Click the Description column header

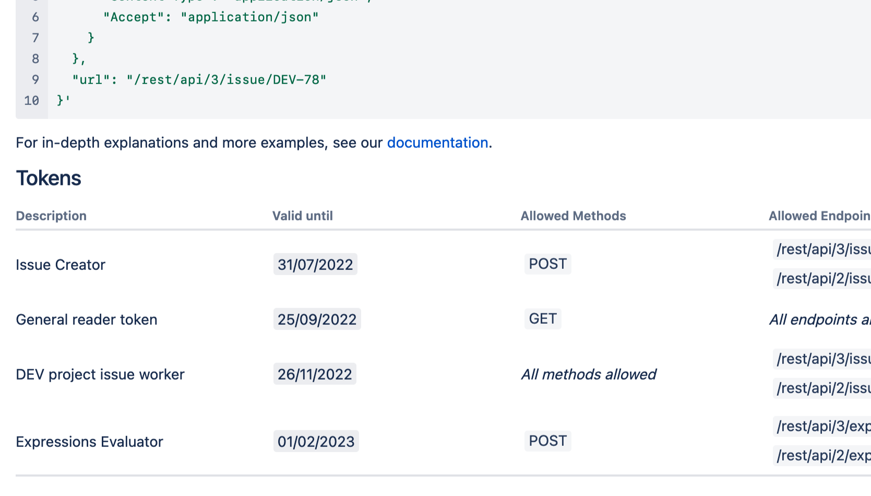point(51,216)
